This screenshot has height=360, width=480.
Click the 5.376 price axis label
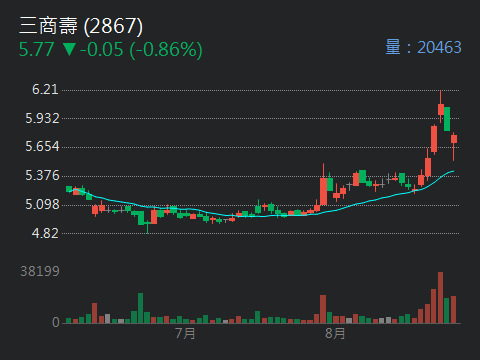(42, 176)
